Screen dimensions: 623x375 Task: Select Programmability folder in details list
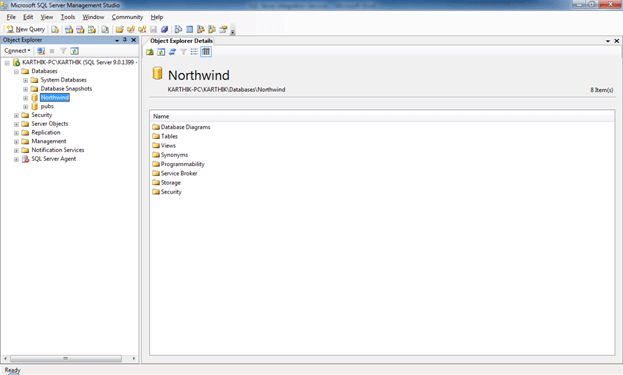click(x=182, y=164)
